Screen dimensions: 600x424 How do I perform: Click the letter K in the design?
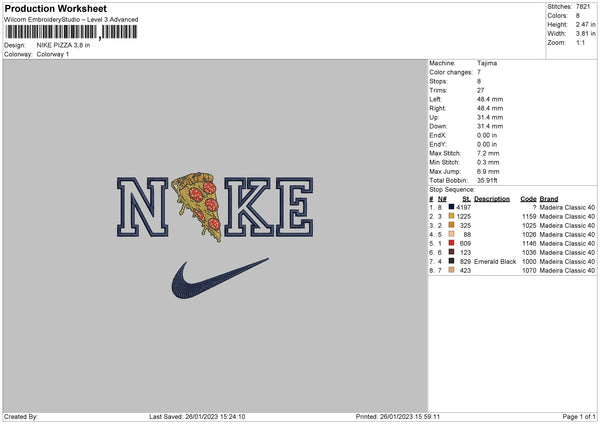249,207
